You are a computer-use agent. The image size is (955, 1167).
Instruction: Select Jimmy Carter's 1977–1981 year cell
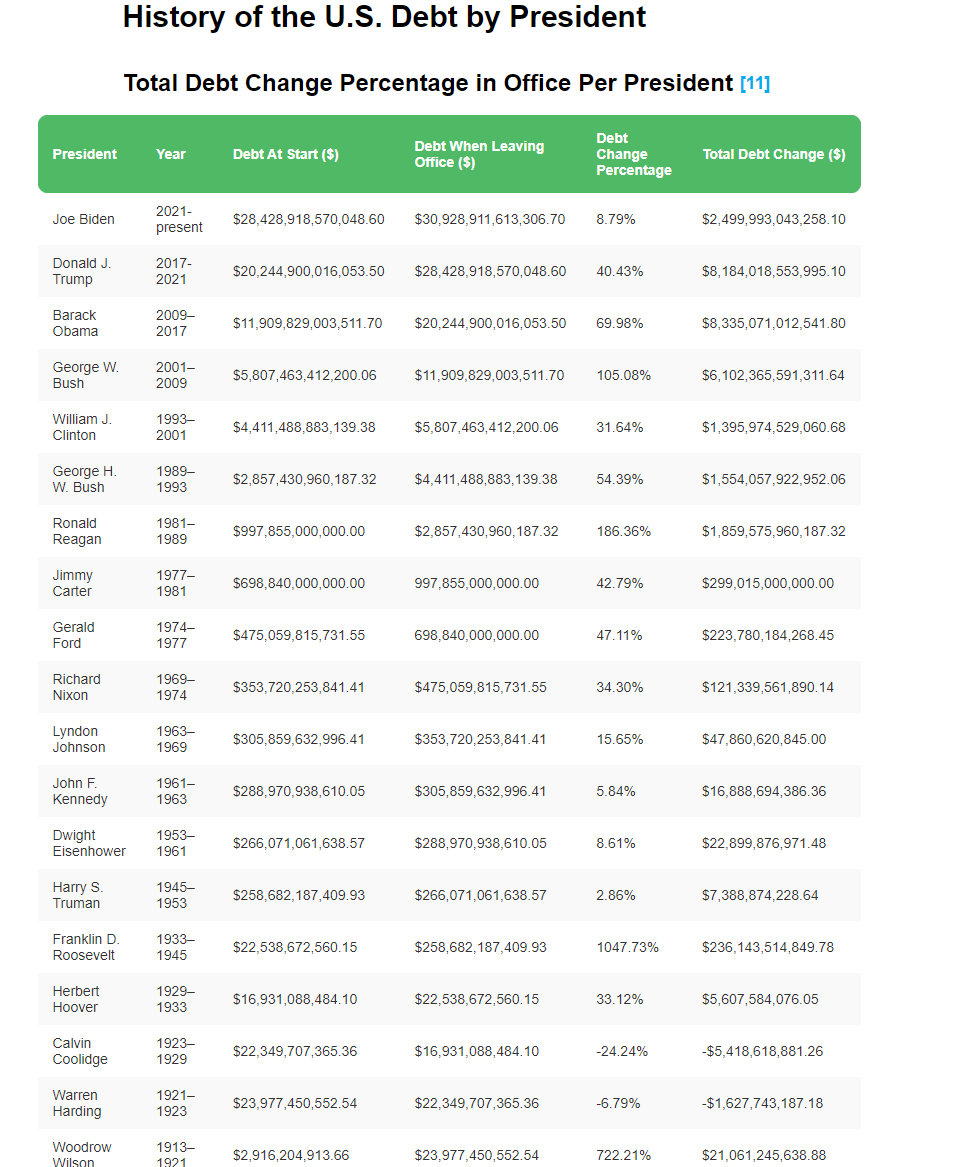(x=176, y=583)
